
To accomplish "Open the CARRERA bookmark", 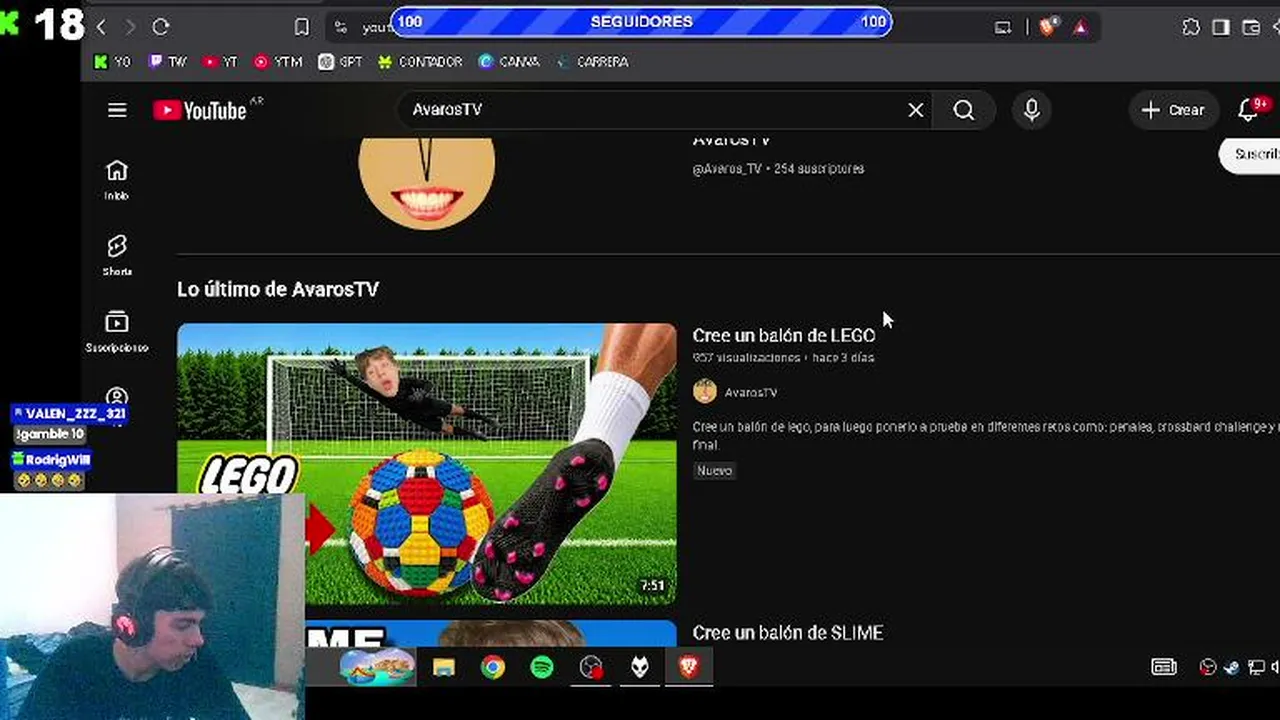I will tap(592, 62).
